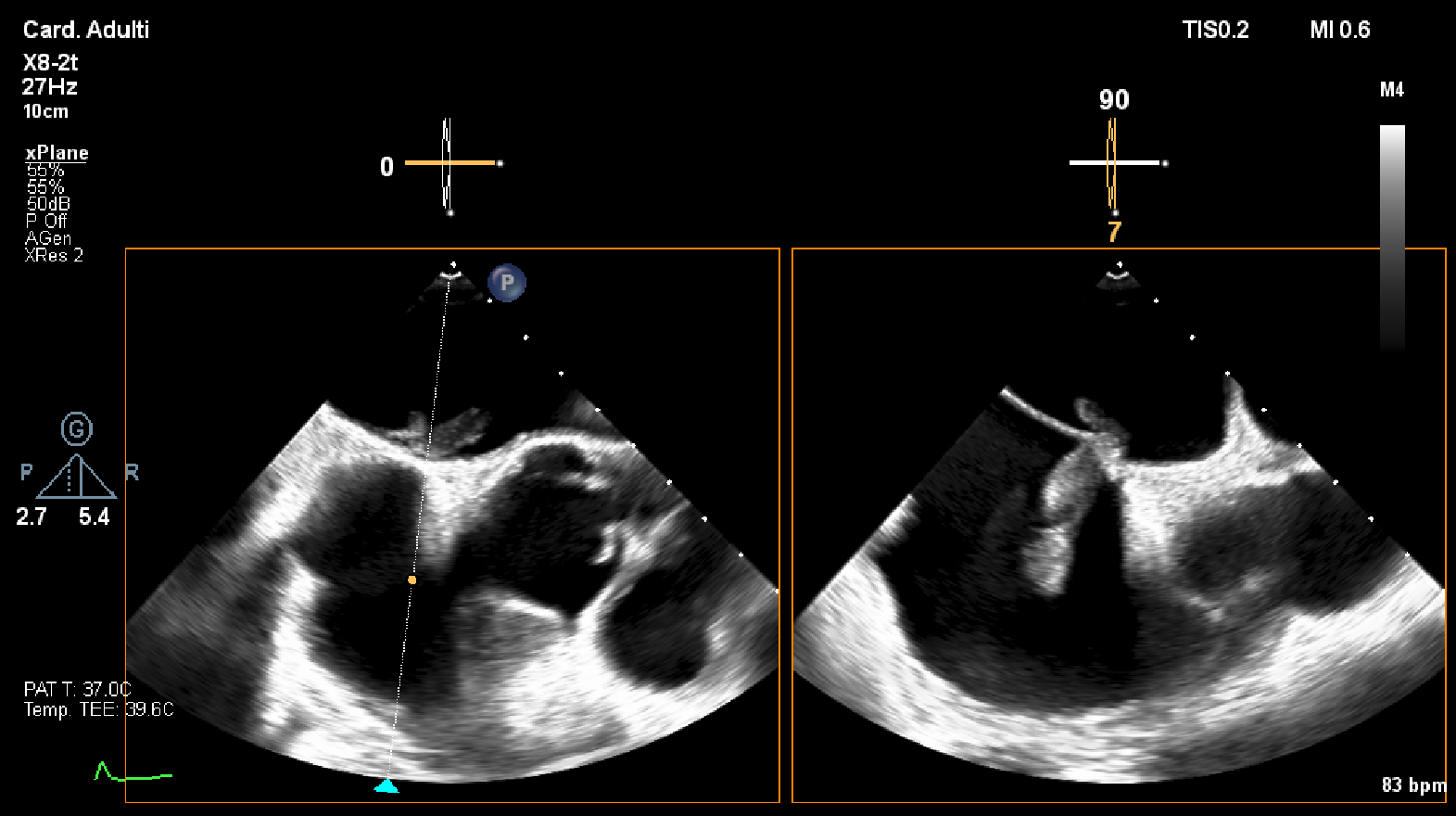Toggle the P Off setting
The height and width of the screenshot is (816, 1456).
[46, 221]
